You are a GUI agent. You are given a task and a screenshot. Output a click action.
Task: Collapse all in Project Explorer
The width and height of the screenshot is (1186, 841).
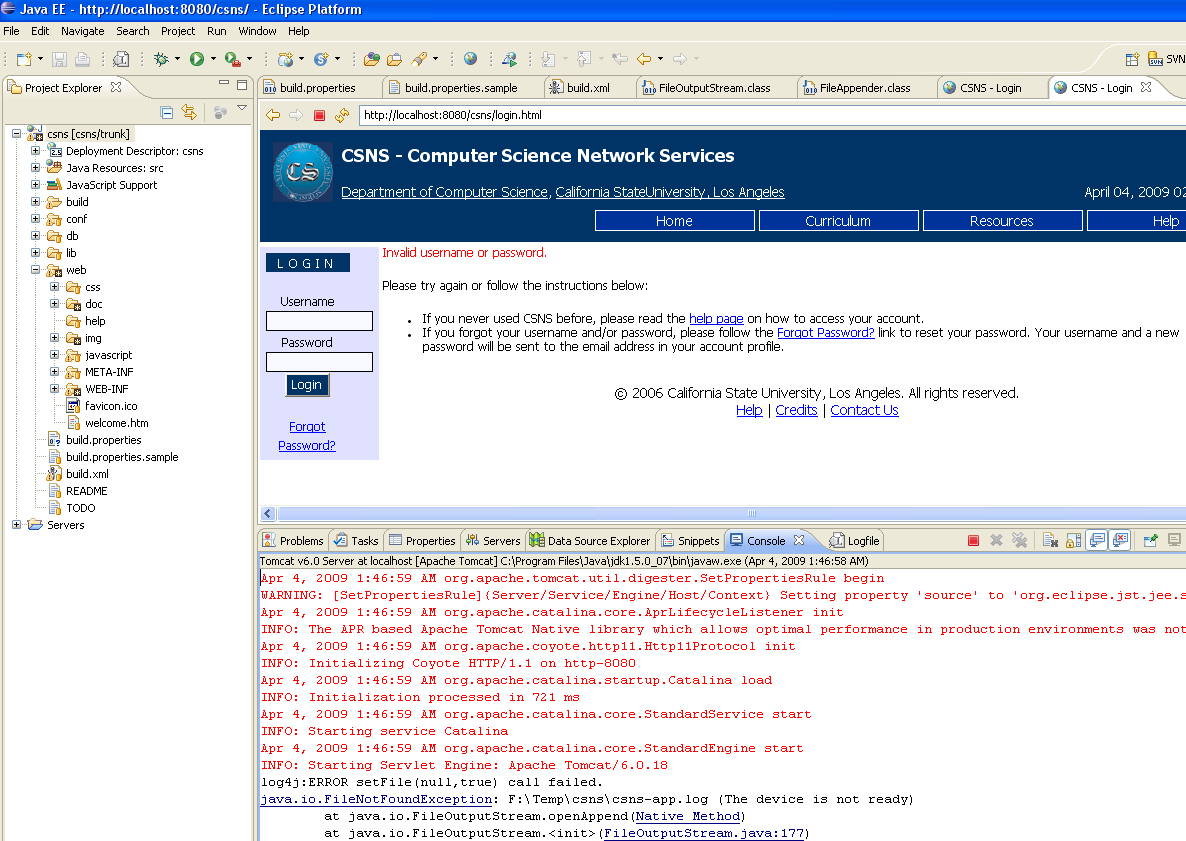point(167,112)
